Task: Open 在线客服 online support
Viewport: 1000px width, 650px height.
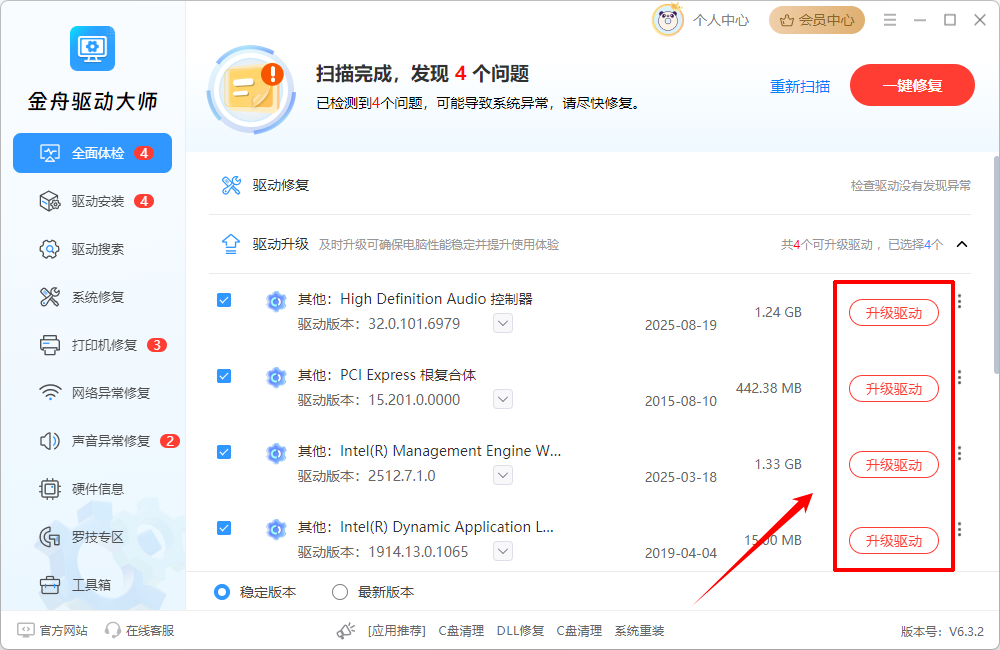Action: (x=140, y=630)
